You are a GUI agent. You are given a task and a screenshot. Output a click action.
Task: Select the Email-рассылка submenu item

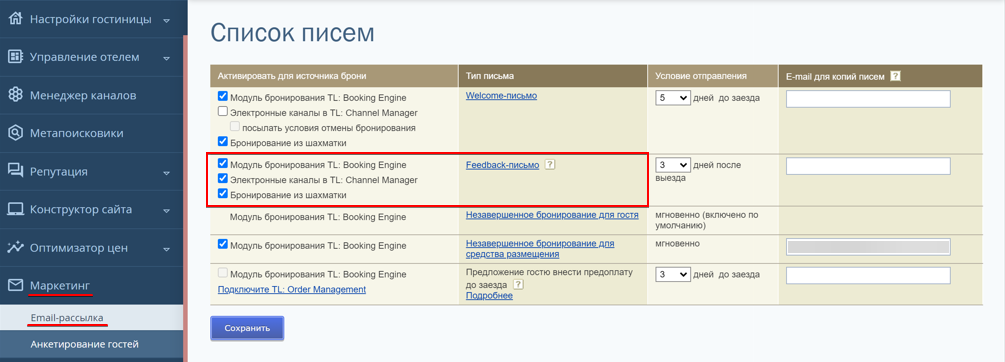[x=67, y=318]
